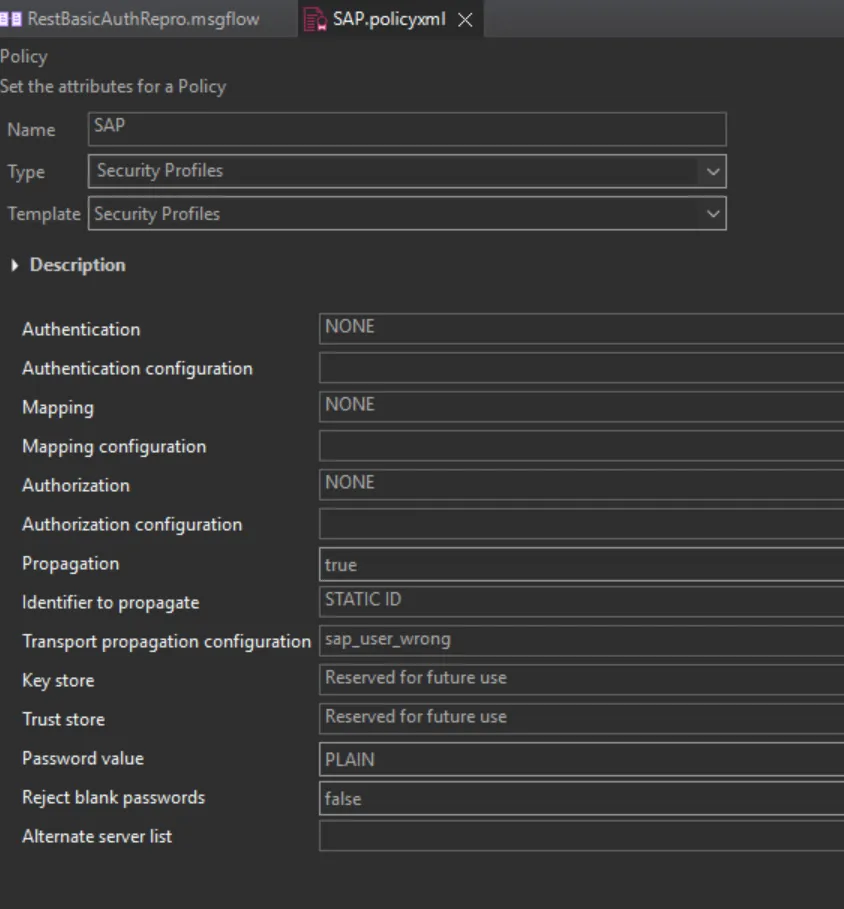Select the Reject blank passwords field false
844x909 pixels.
(x=581, y=798)
